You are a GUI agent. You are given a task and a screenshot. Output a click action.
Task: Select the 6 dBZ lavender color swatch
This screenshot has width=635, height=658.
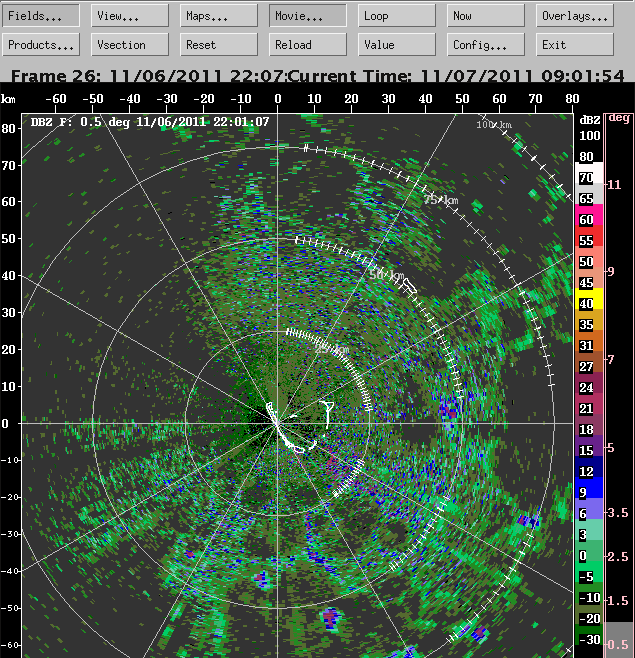[589, 509]
